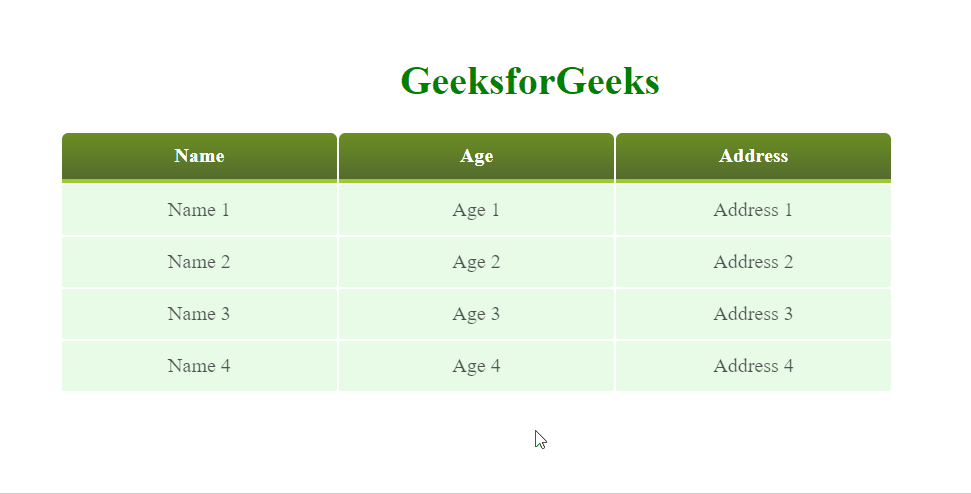Choose the Address 4 cell
Screen dimensions: 971x494
tap(753, 366)
